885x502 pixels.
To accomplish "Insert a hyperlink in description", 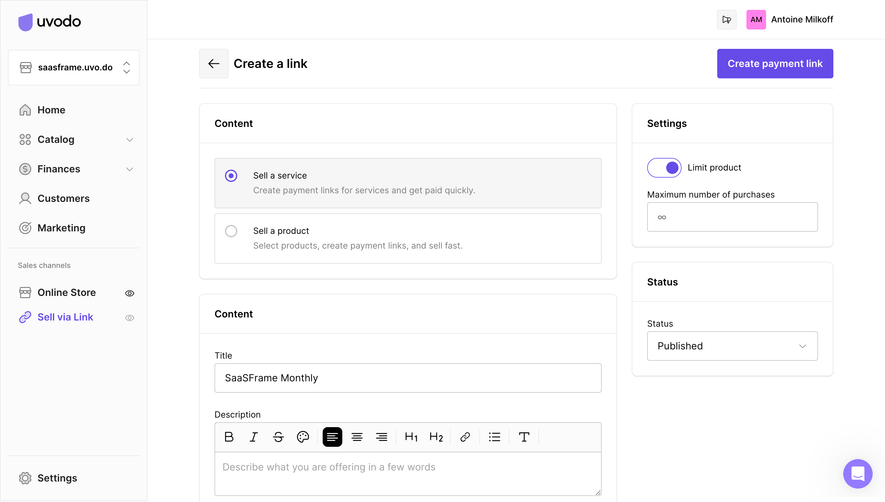I will click(465, 437).
